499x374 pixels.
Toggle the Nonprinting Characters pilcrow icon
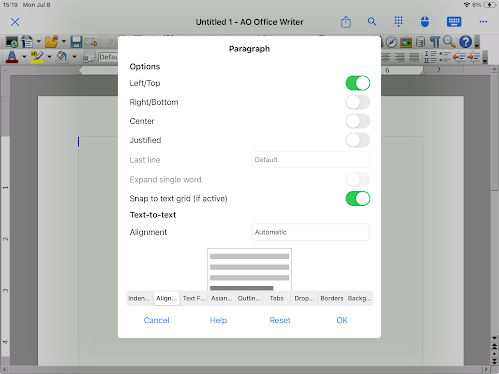[x=435, y=42]
